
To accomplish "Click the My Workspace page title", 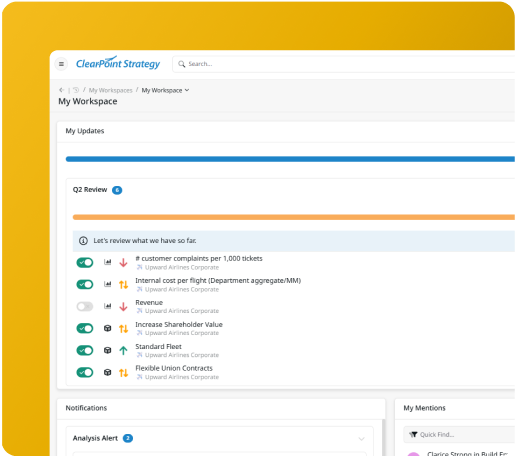I will (x=88, y=101).
